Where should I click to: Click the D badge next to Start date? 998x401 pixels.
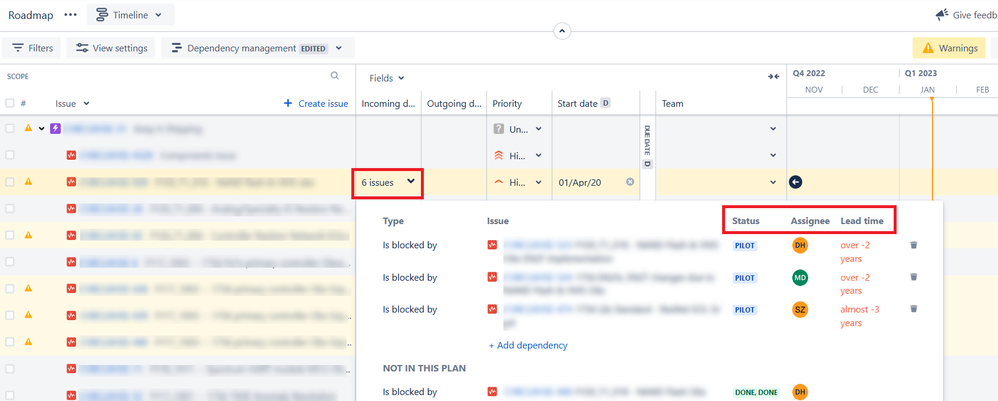coord(605,102)
